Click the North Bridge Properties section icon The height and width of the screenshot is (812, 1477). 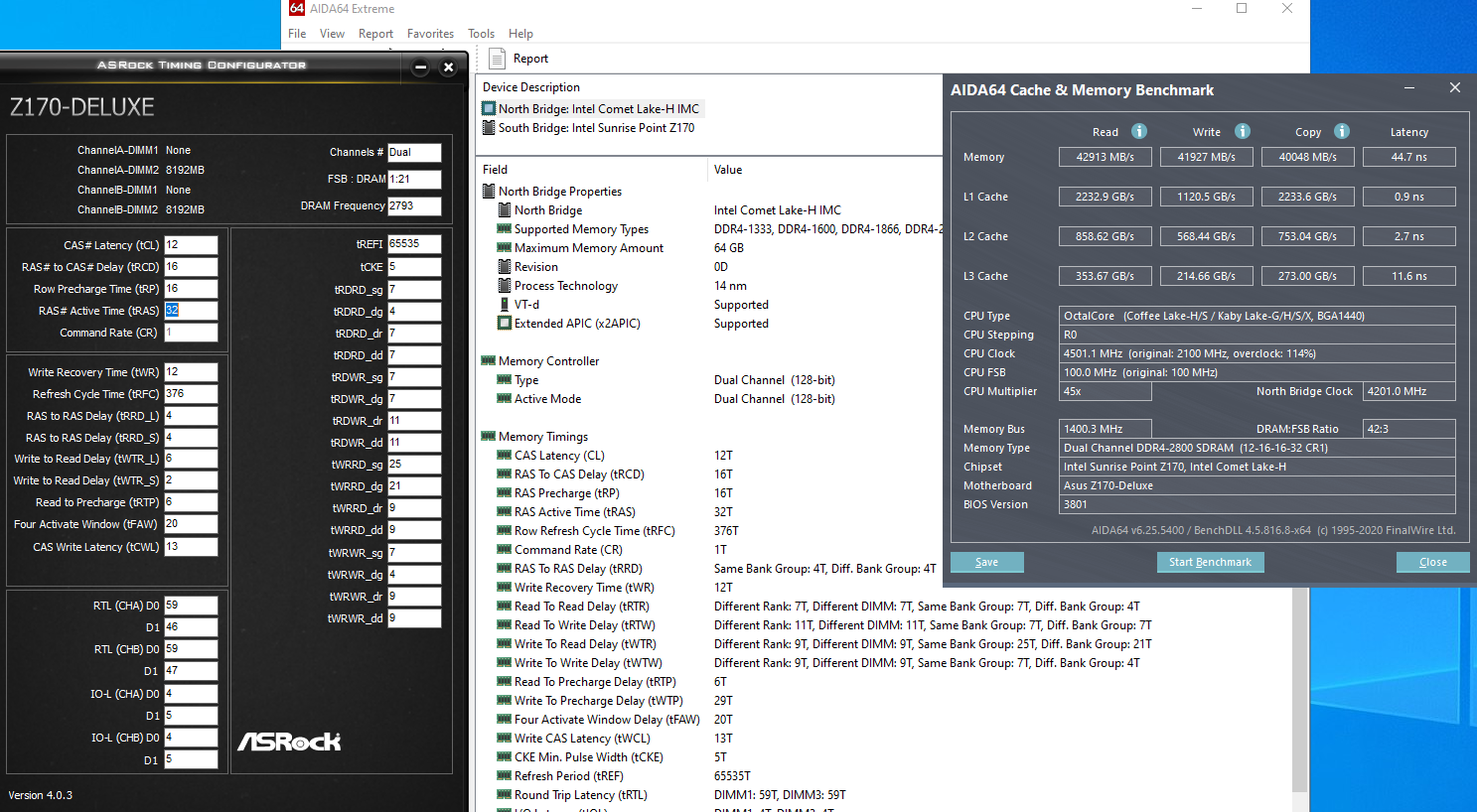[489, 192]
